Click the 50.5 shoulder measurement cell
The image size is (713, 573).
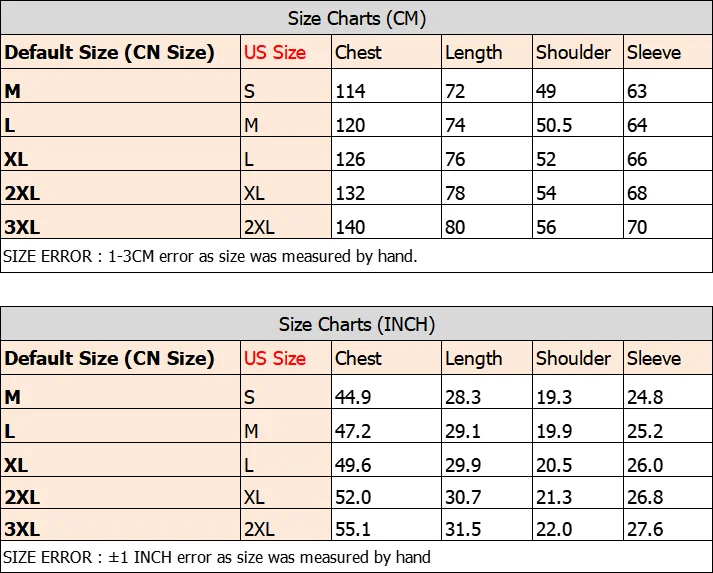[554, 125]
